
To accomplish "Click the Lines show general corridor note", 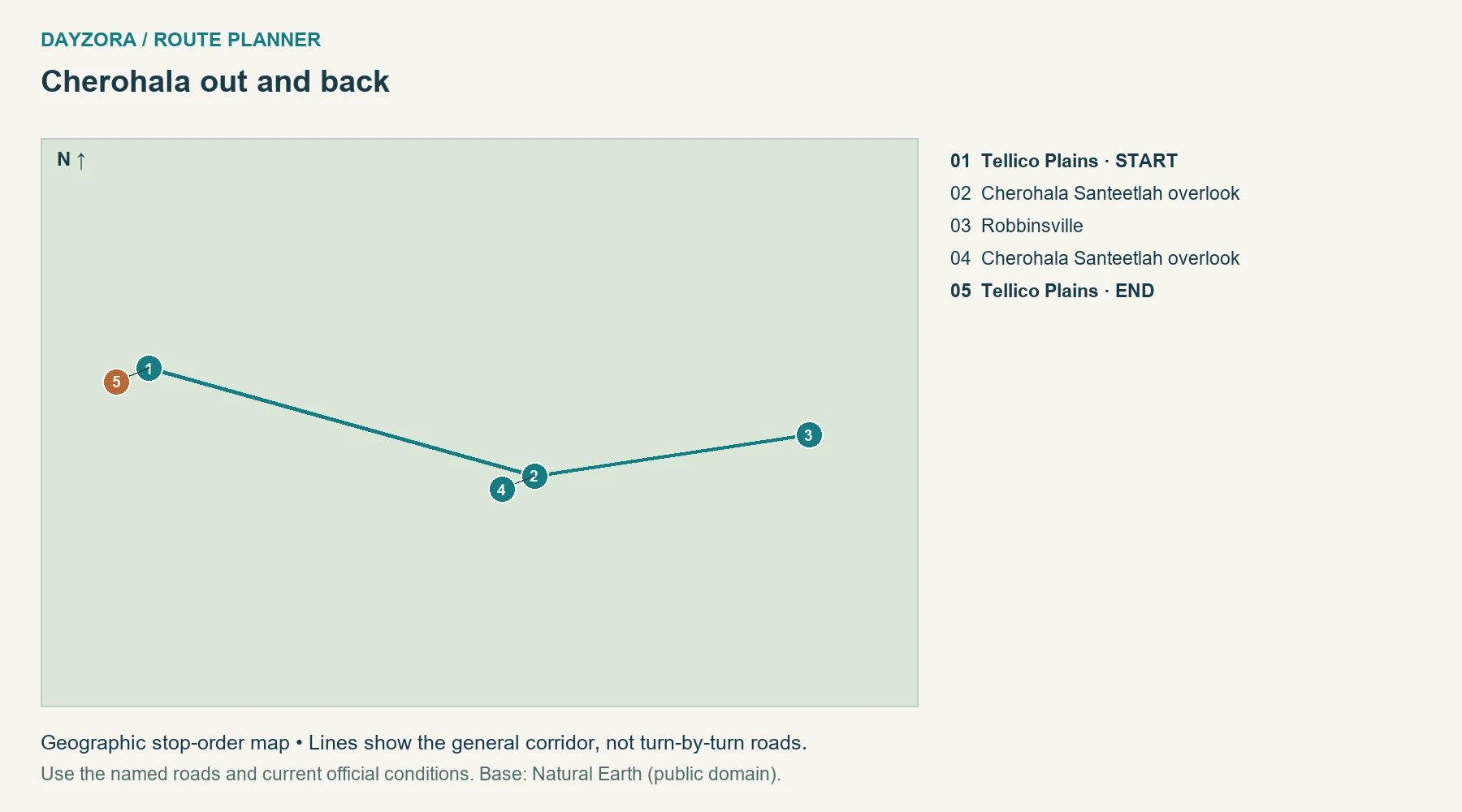I will point(557,743).
